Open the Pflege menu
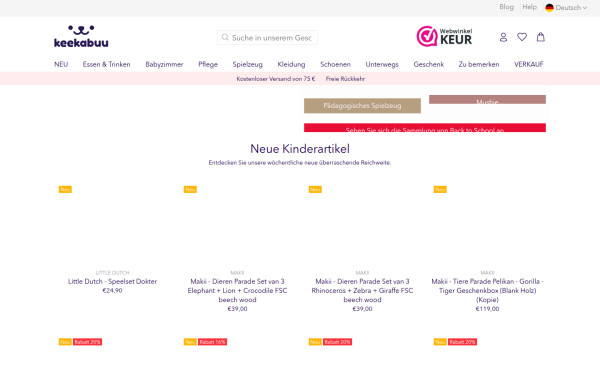This screenshot has height=375, width=600. coord(208,64)
